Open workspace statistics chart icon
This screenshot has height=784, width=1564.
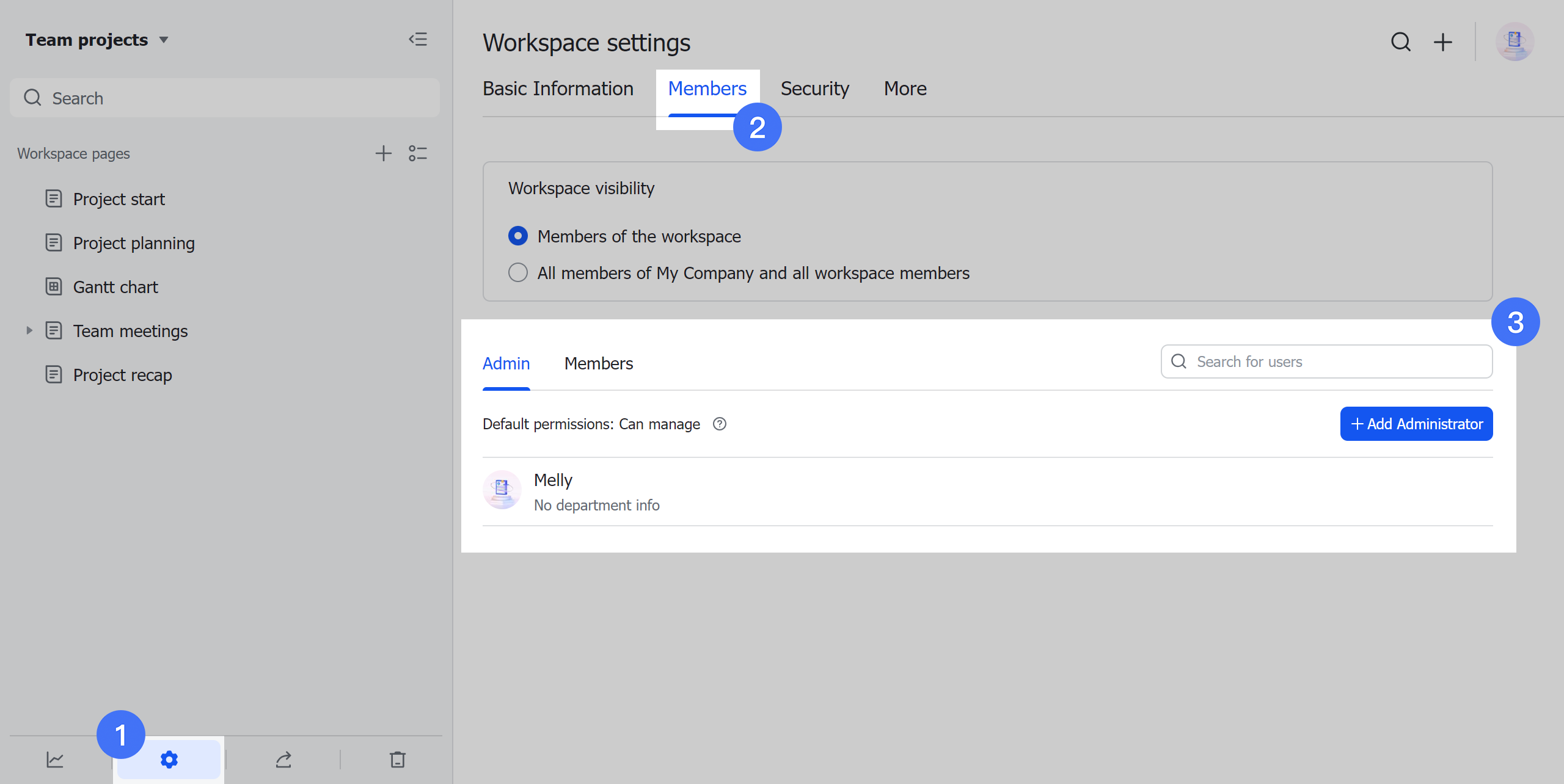tap(56, 759)
